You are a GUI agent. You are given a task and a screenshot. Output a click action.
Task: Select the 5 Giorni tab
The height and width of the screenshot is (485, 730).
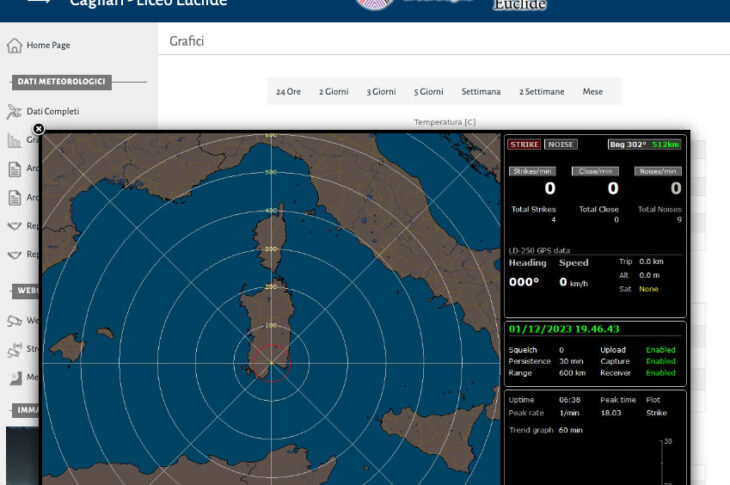pyautogui.click(x=429, y=92)
